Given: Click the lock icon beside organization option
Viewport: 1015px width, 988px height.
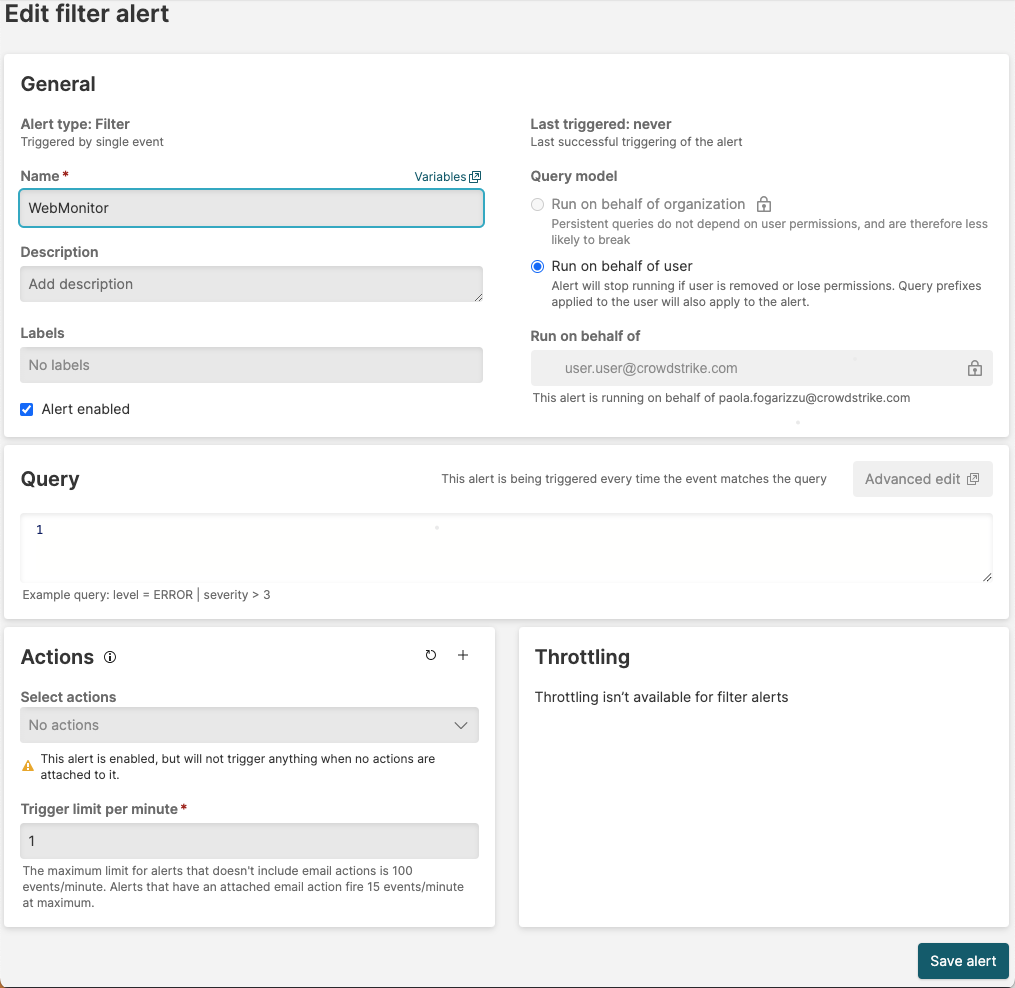Looking at the screenshot, I should click(764, 204).
